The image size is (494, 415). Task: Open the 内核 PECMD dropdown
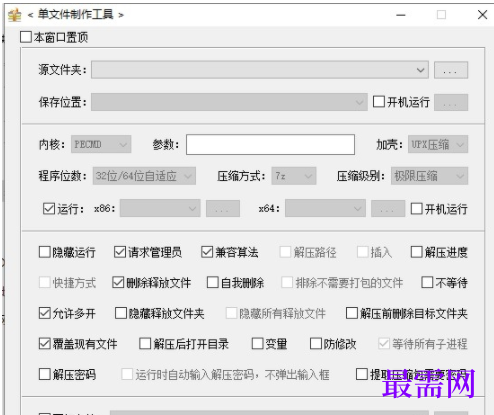tap(101, 144)
